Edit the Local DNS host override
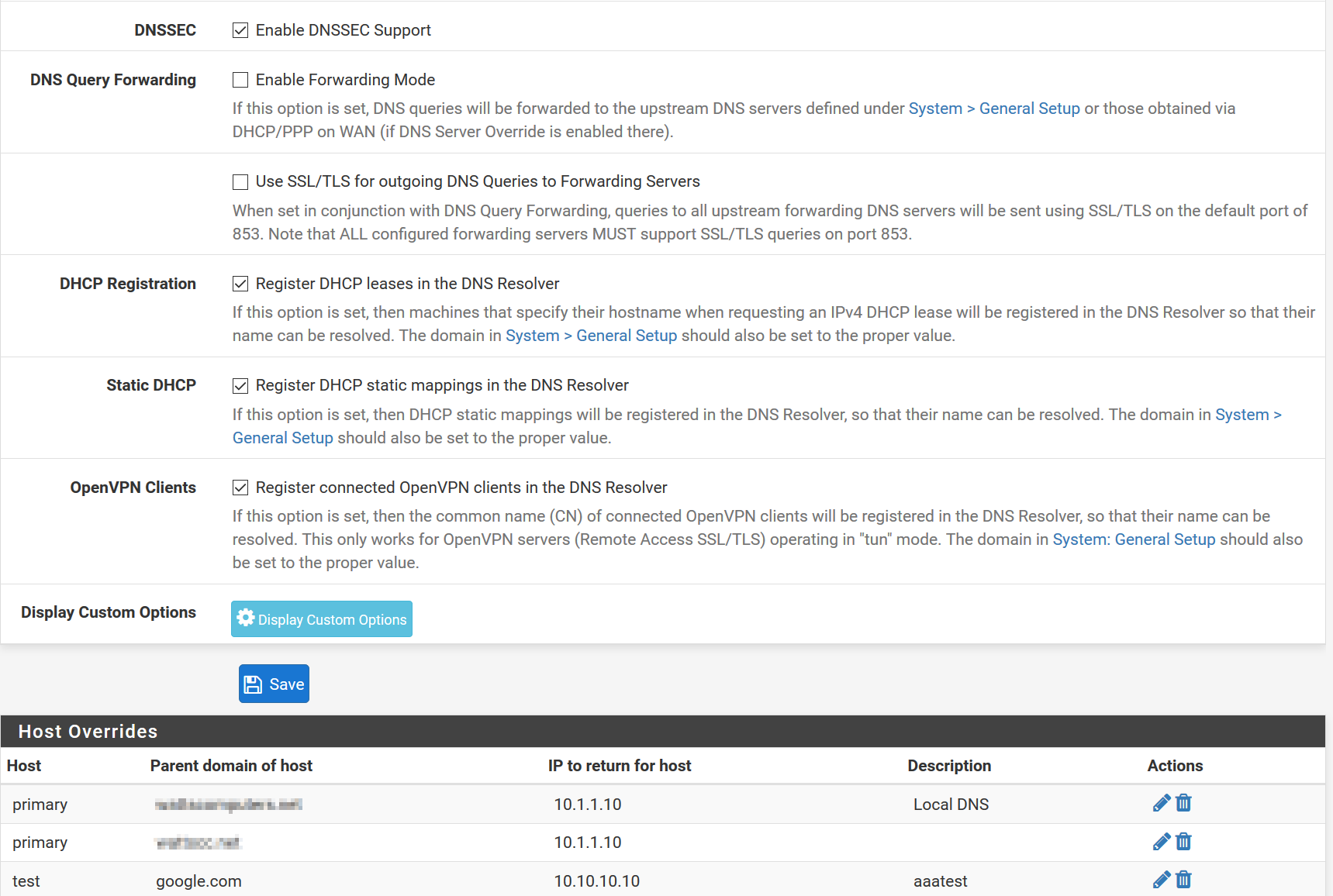 [x=1161, y=803]
